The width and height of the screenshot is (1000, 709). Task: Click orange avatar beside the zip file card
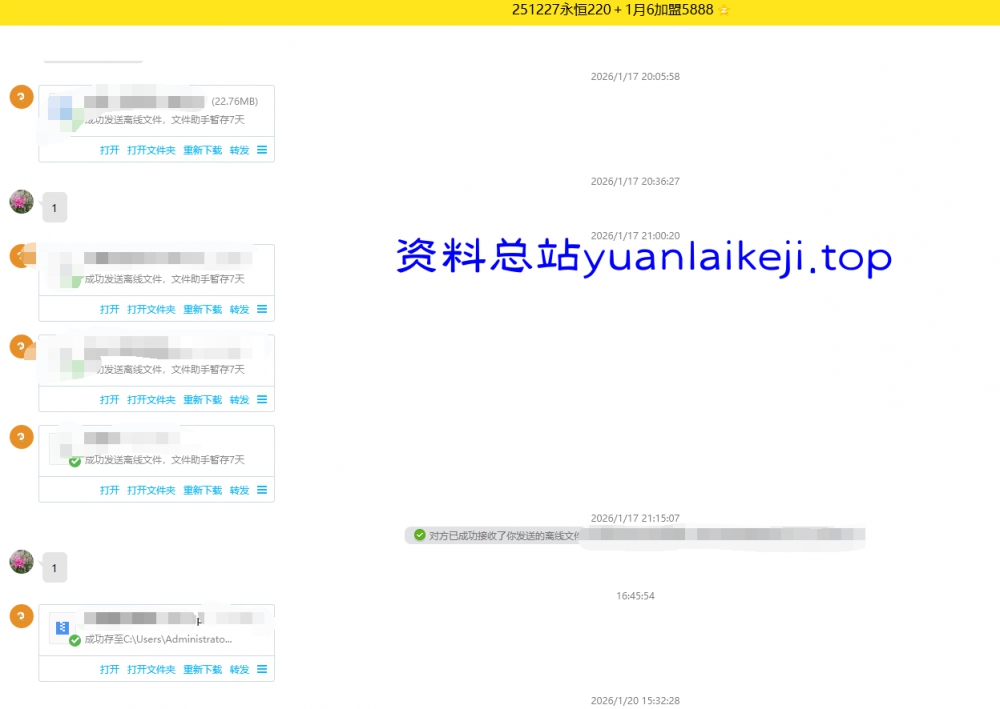(21, 616)
